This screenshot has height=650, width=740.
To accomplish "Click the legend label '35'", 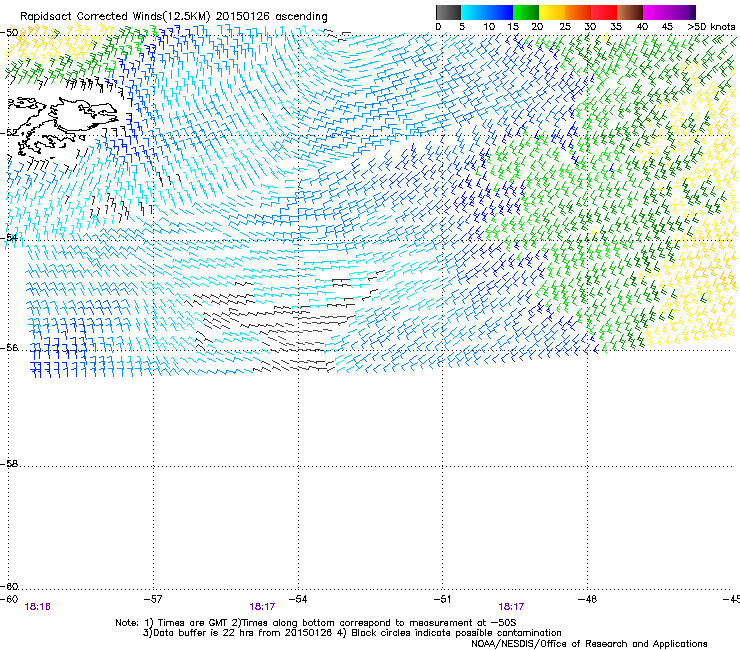I will pos(616,26).
